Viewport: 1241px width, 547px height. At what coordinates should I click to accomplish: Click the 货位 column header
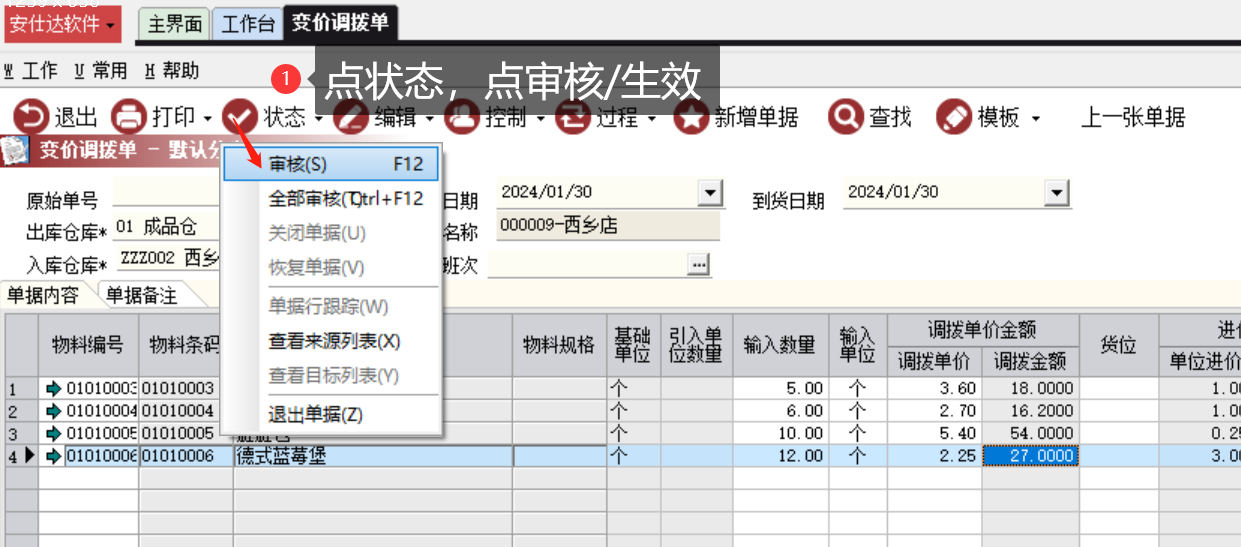coord(1118,345)
